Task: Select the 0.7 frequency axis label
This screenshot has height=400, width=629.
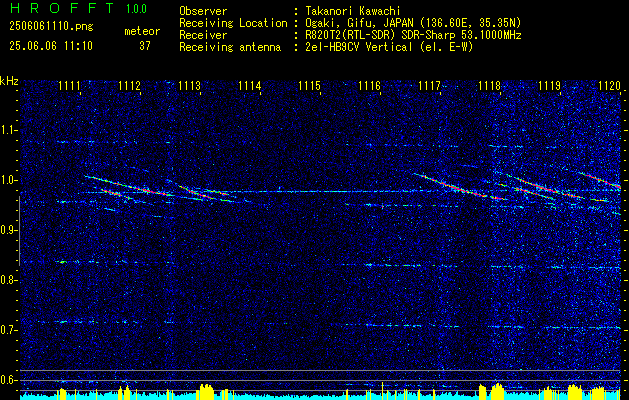Action: click(7, 331)
